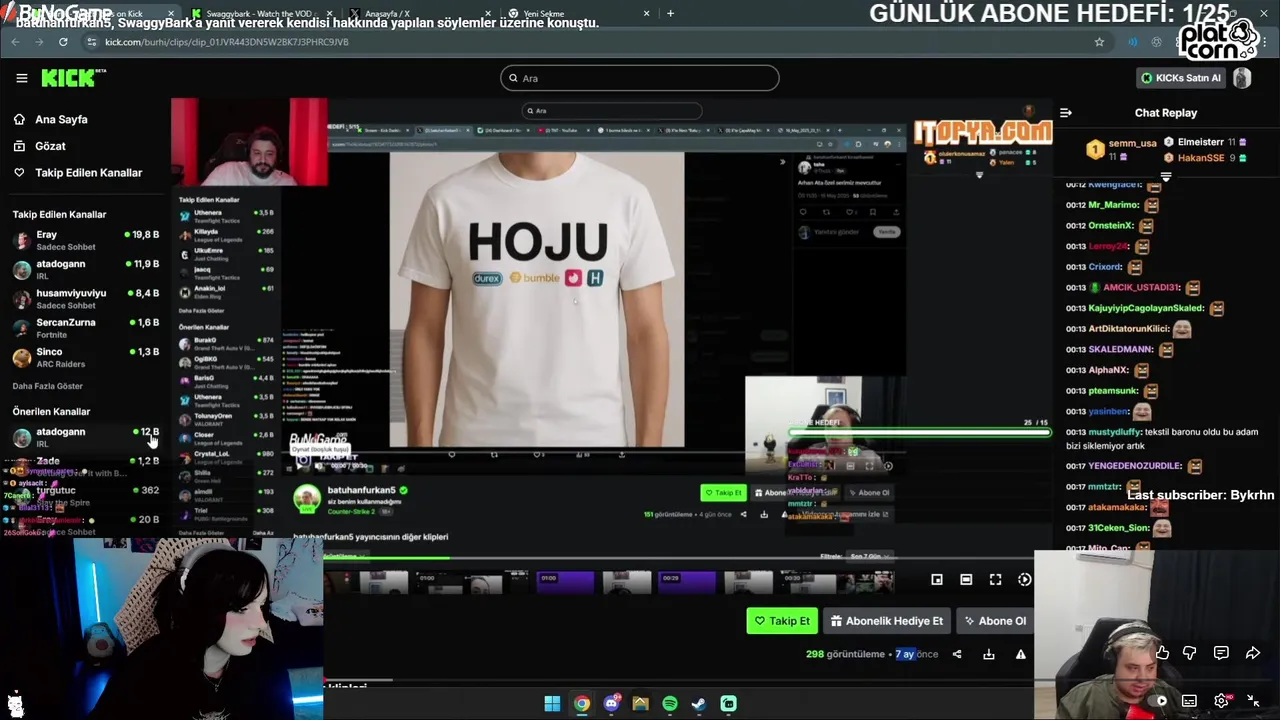The image size is (1280, 720).
Task: Click the browser back arrow
Action: (x=15, y=42)
